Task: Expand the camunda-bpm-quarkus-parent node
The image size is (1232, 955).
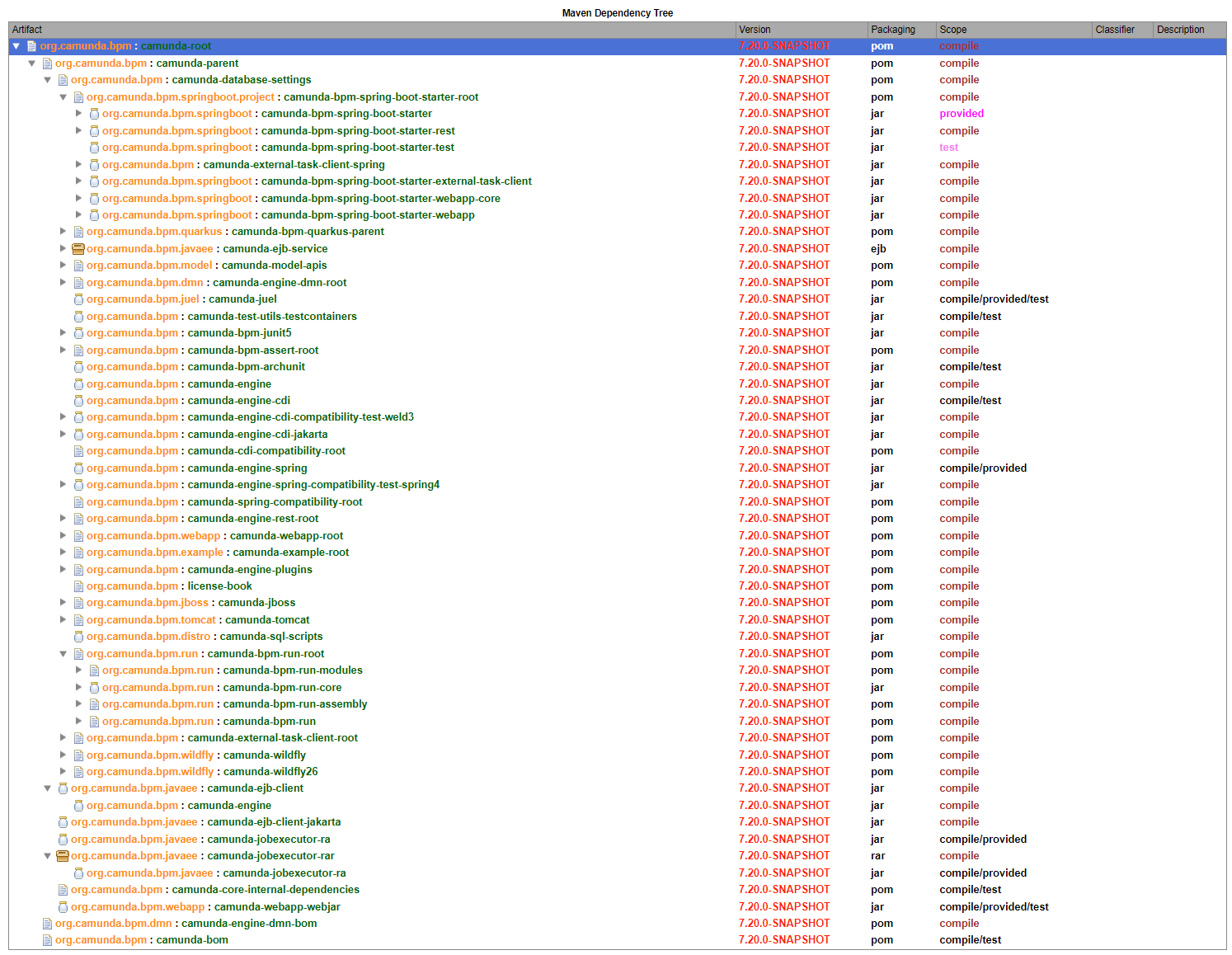Action: point(63,231)
